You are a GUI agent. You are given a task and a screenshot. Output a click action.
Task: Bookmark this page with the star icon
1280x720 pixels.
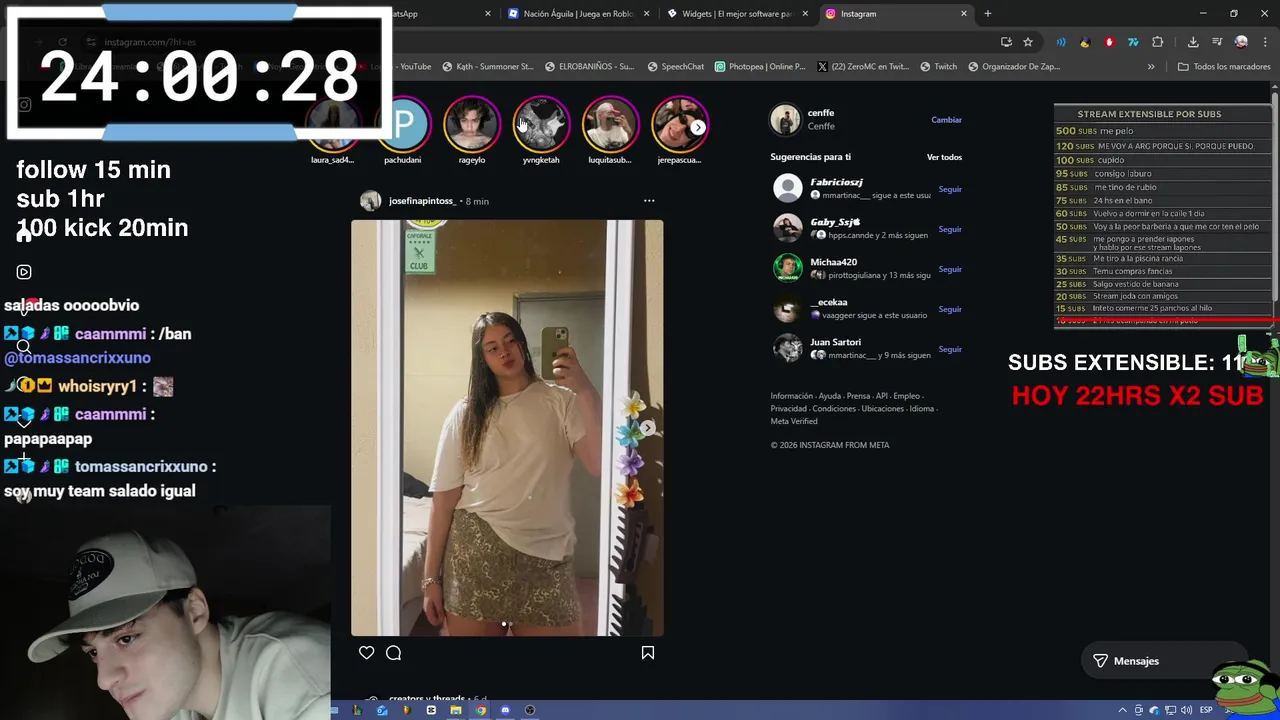pos(1027,42)
